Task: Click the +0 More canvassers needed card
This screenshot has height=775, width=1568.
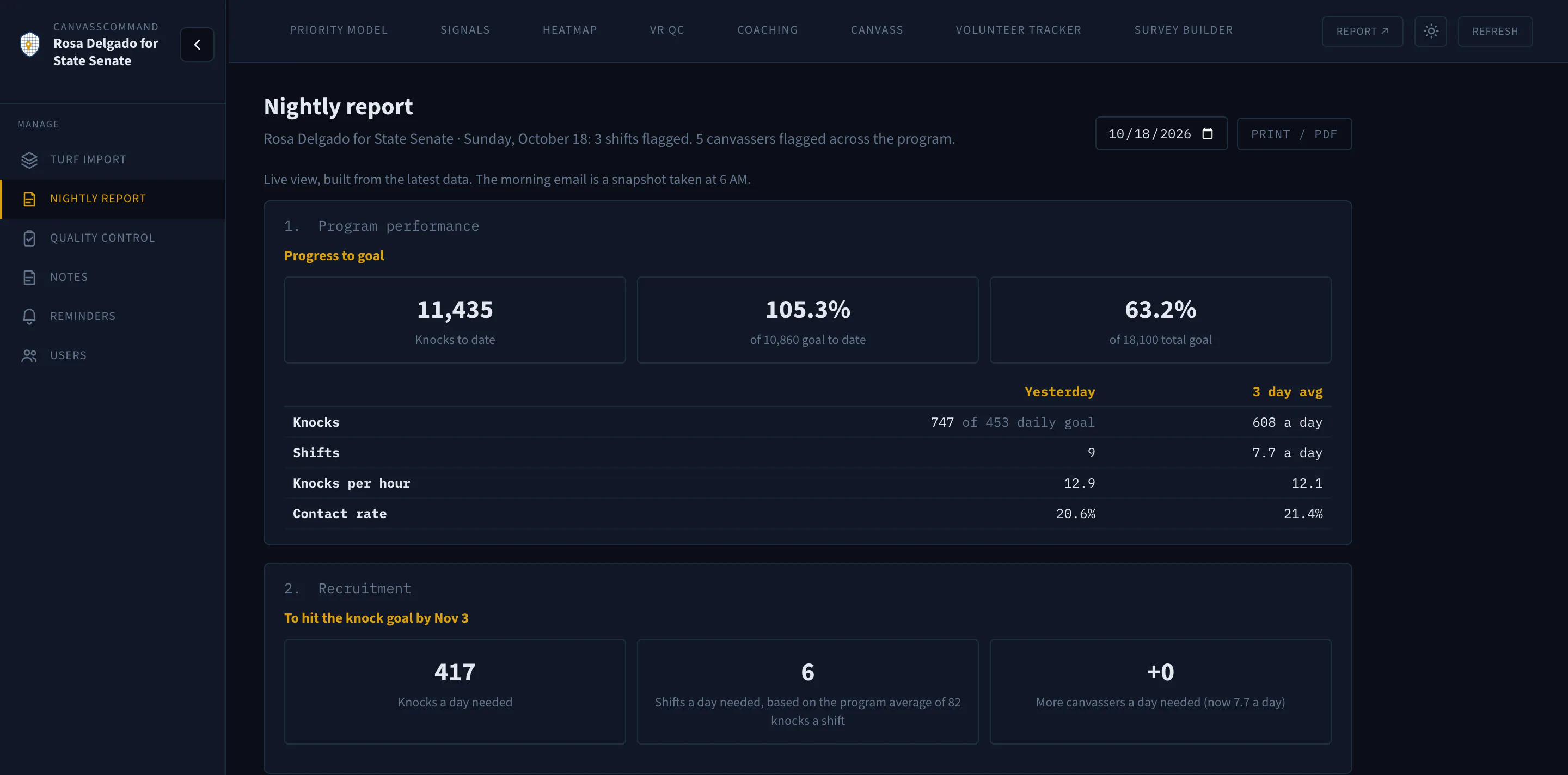Action: [1160, 692]
